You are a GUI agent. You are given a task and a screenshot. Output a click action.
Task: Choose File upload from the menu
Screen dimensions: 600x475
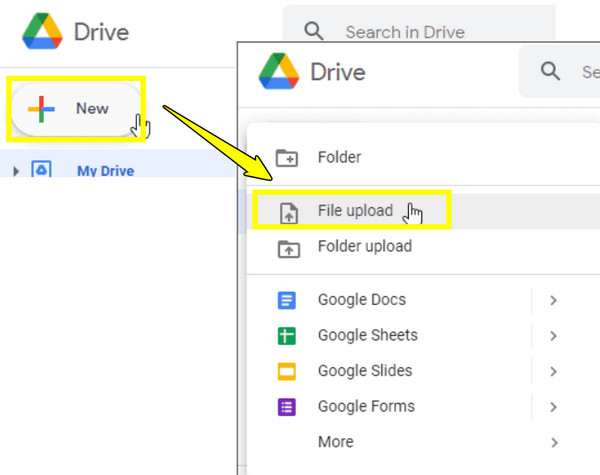point(355,211)
